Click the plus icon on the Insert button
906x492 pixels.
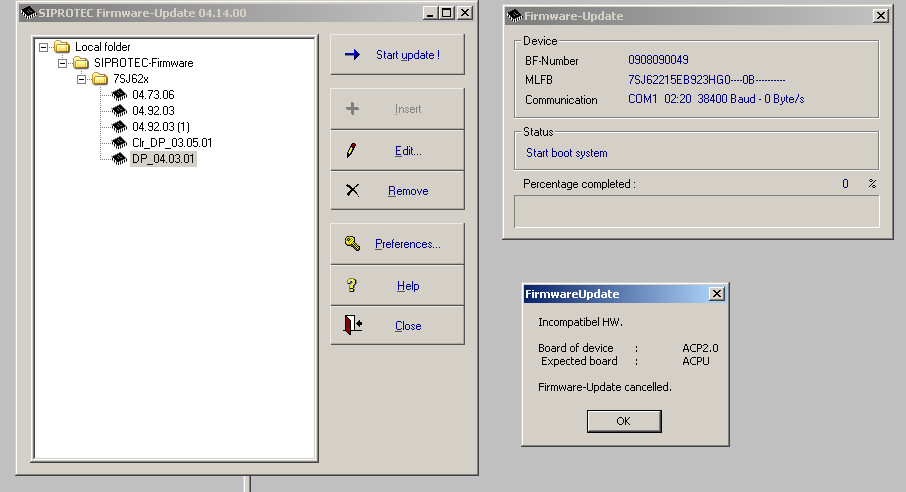coord(352,108)
